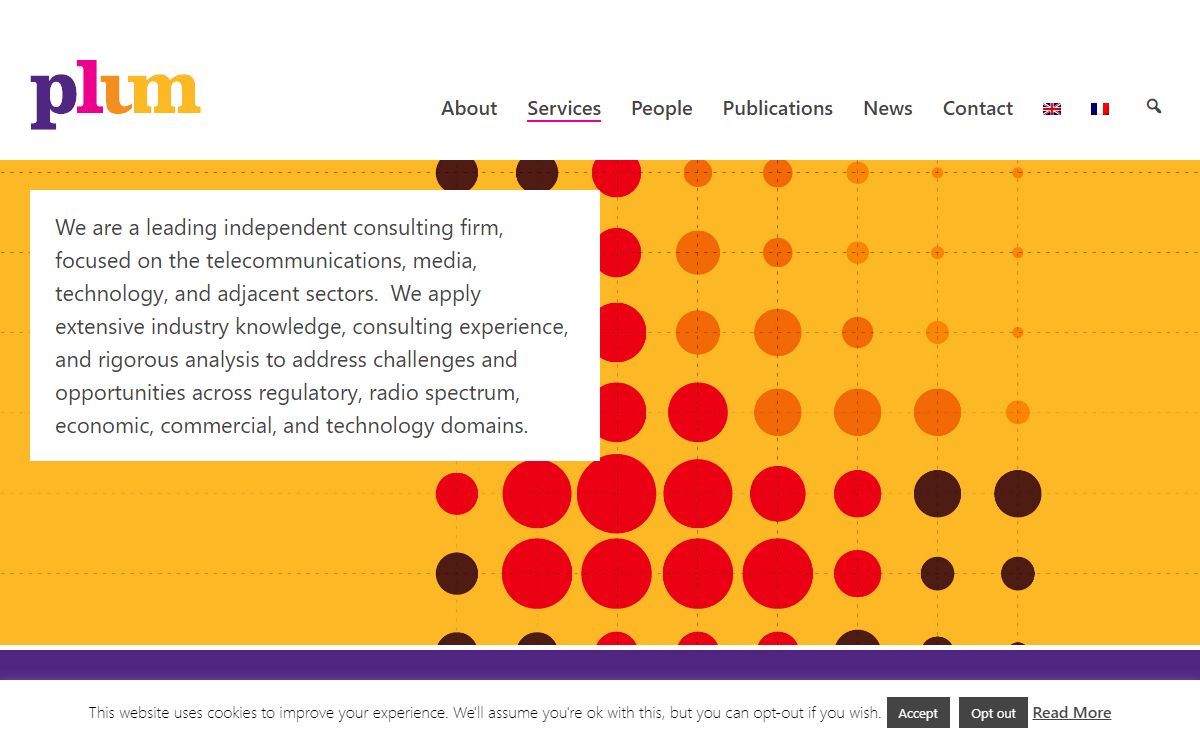Click the purple banner strip
The image size is (1200, 740).
tap(600, 665)
